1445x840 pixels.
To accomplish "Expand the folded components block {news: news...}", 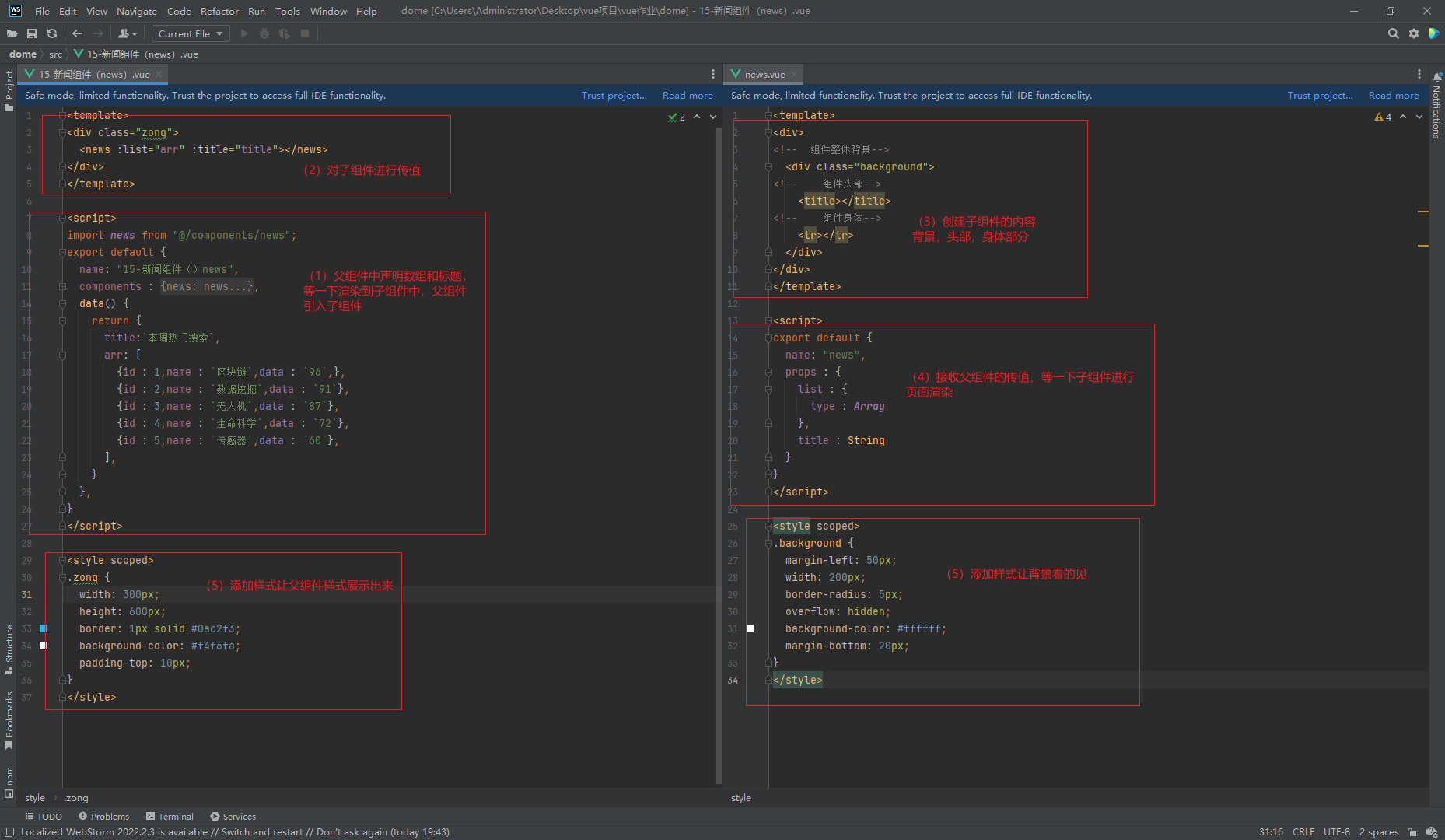I will tap(207, 286).
